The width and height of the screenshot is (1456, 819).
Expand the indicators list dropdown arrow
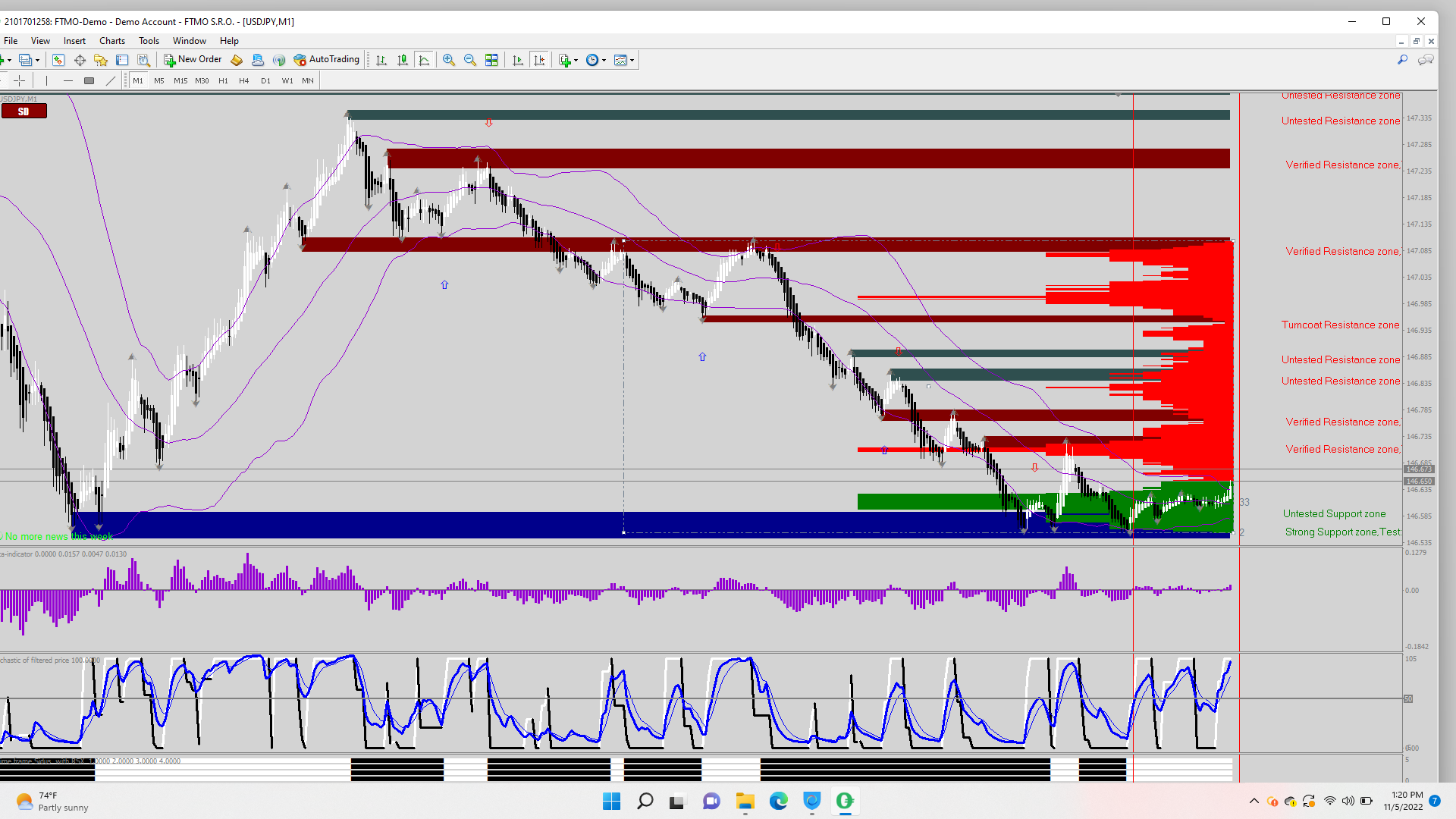point(576,61)
